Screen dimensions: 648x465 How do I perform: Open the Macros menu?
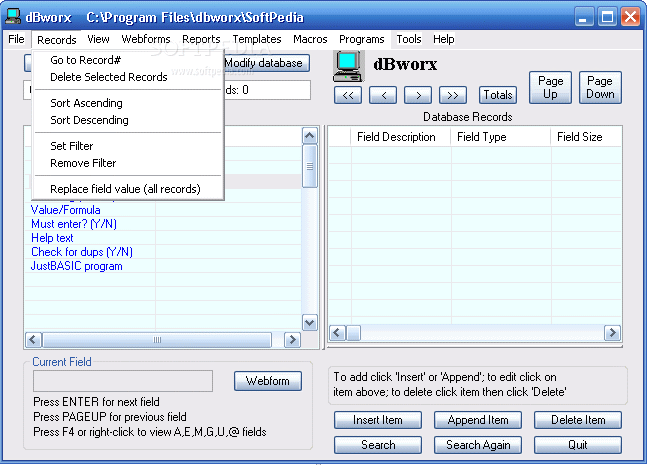pos(310,39)
